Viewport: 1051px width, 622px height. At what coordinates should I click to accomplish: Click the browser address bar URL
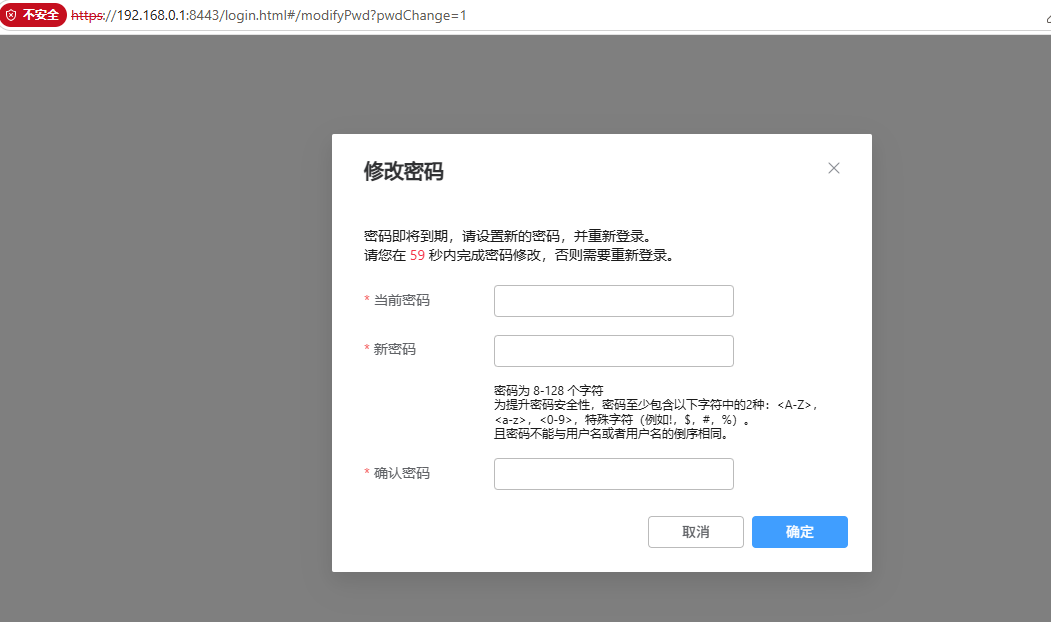[269, 15]
